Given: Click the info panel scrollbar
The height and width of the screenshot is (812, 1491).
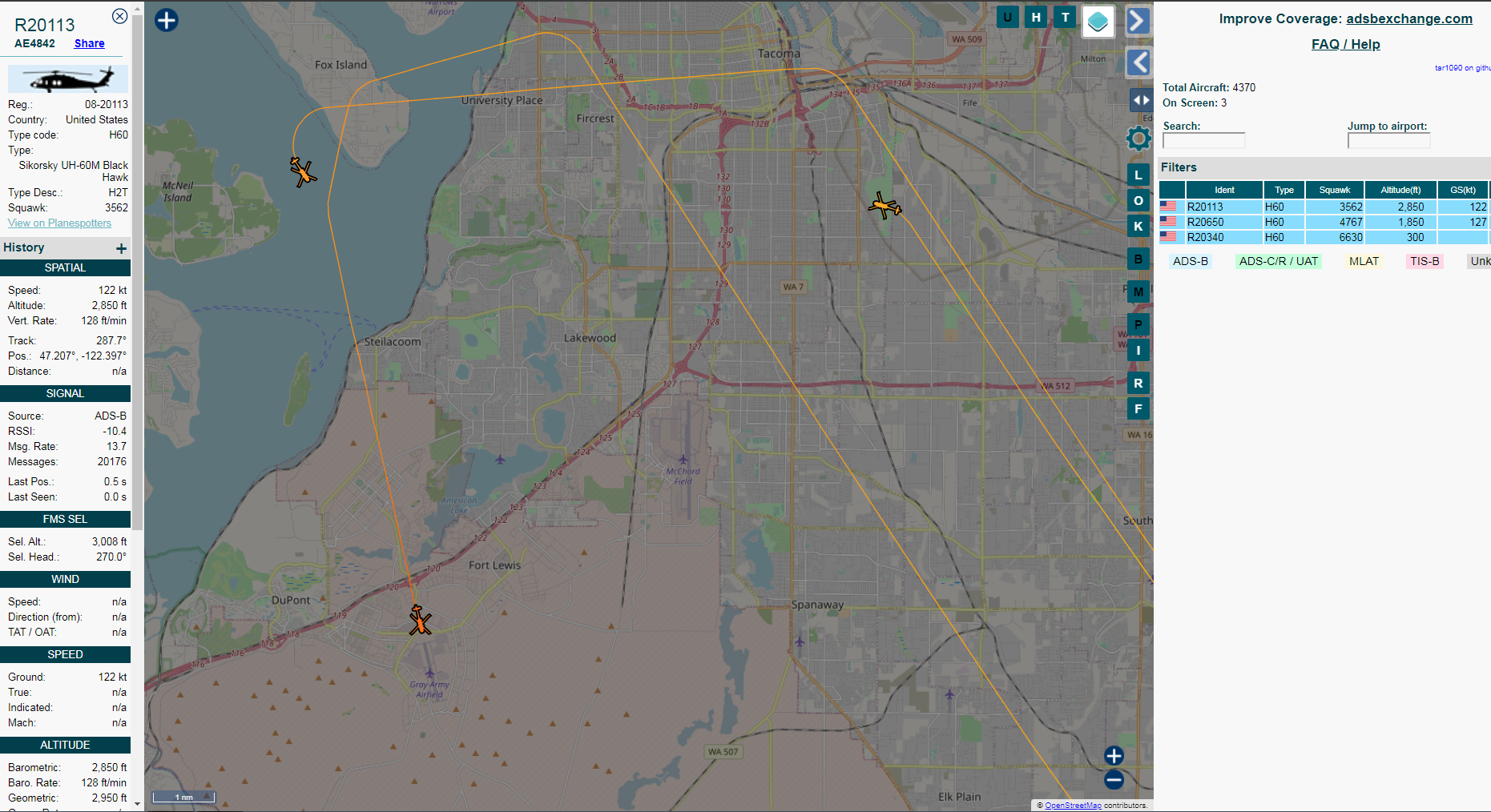Looking at the screenshot, I should tap(137, 272).
